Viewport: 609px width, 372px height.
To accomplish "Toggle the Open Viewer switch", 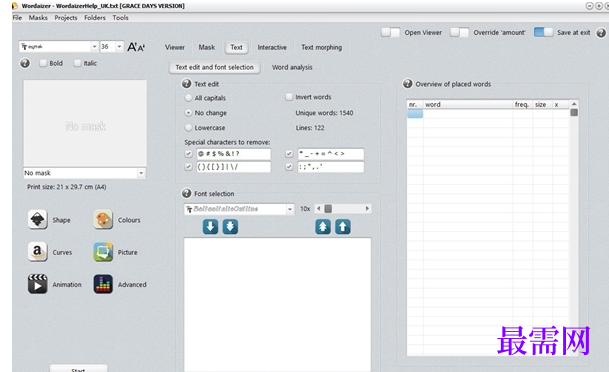I will (390, 32).
